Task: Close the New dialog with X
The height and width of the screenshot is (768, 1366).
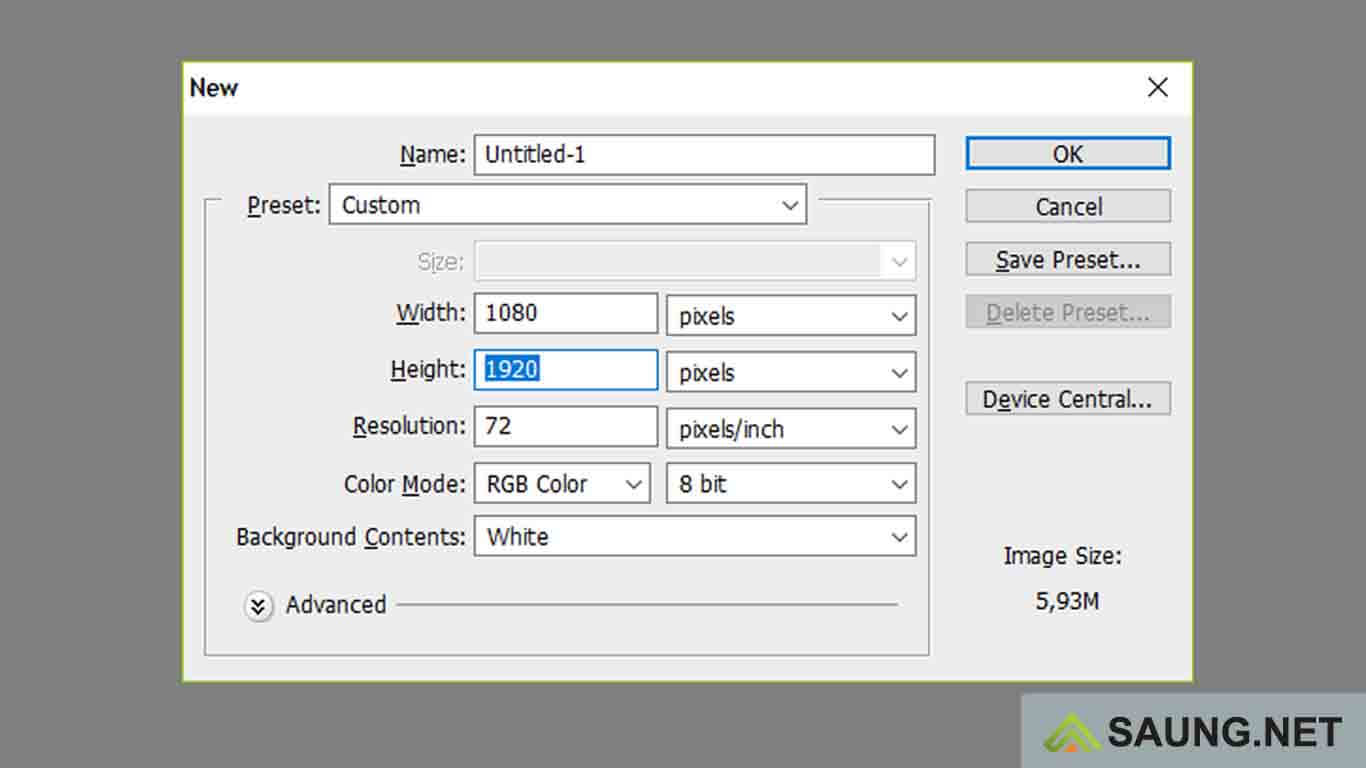Action: [1158, 88]
